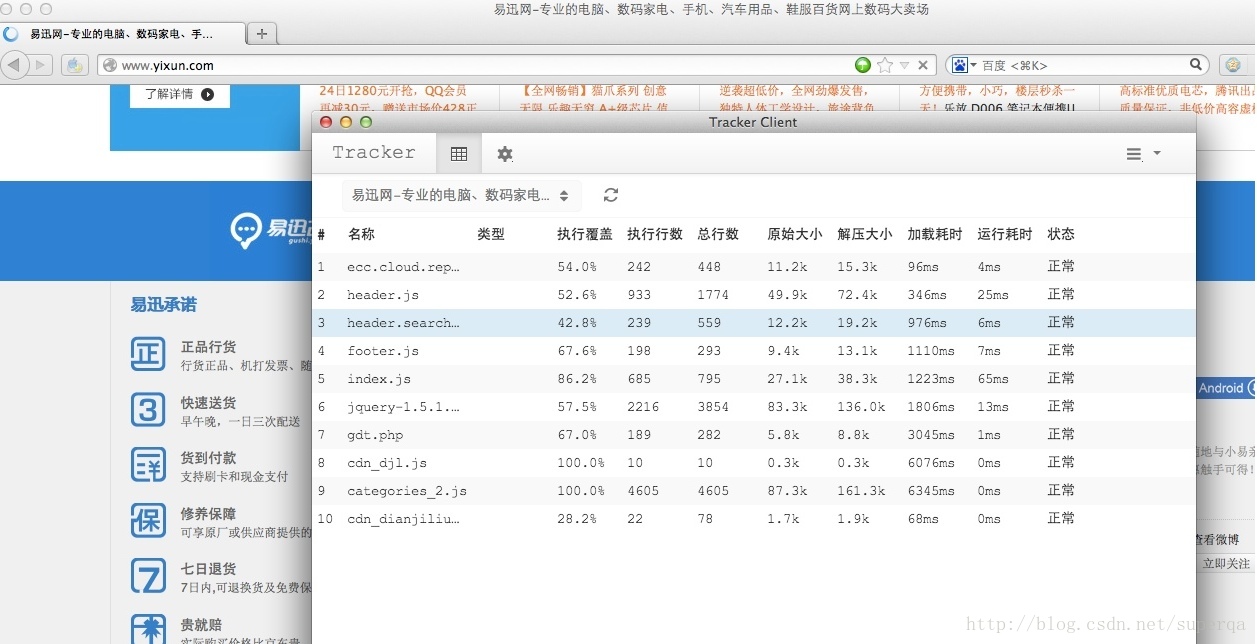Screen dimensions: 1257x644
Task: Select the header.search… row
Action: pyautogui.click(x=754, y=323)
